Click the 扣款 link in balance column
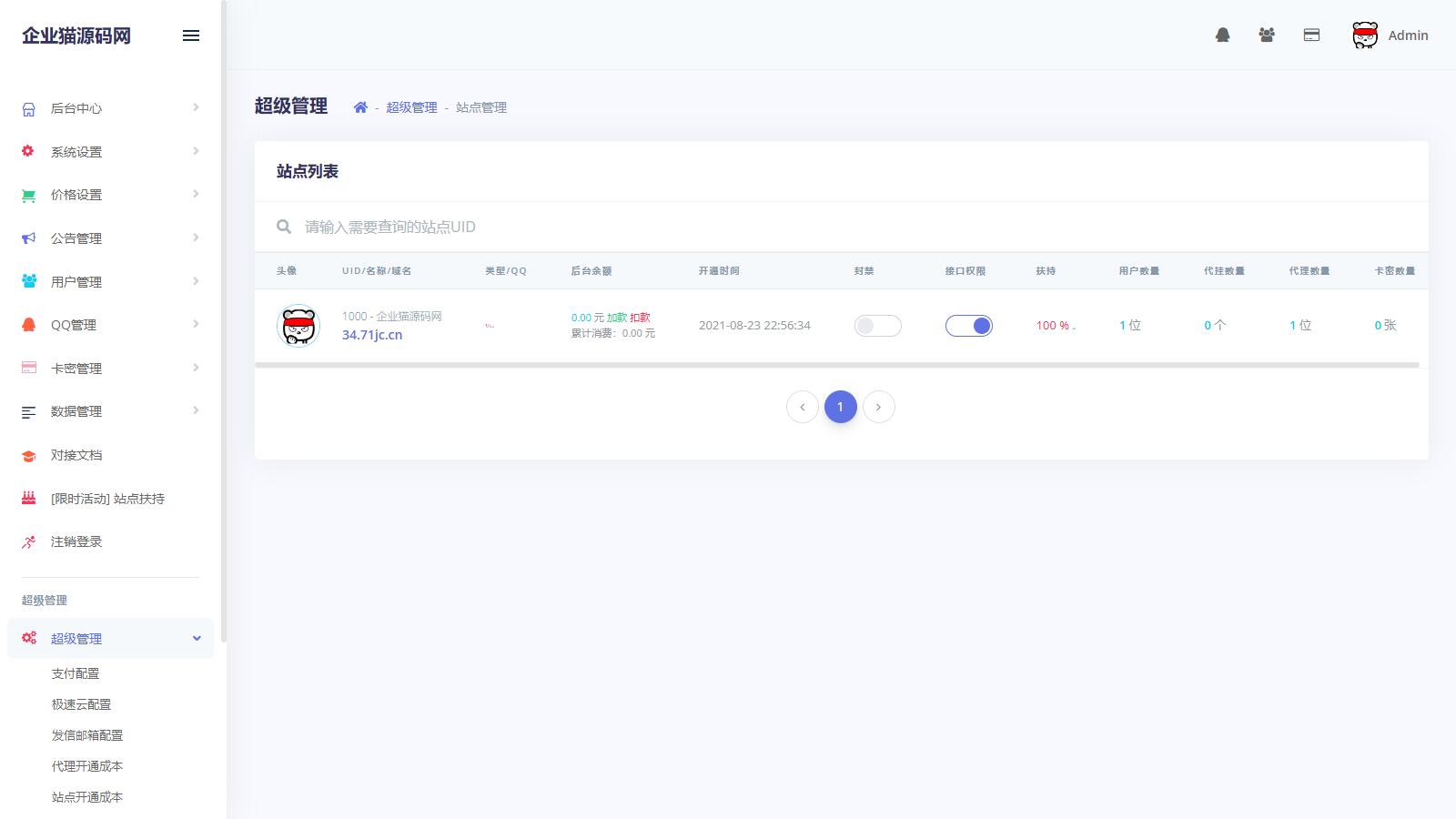1456x819 pixels. pos(640,318)
